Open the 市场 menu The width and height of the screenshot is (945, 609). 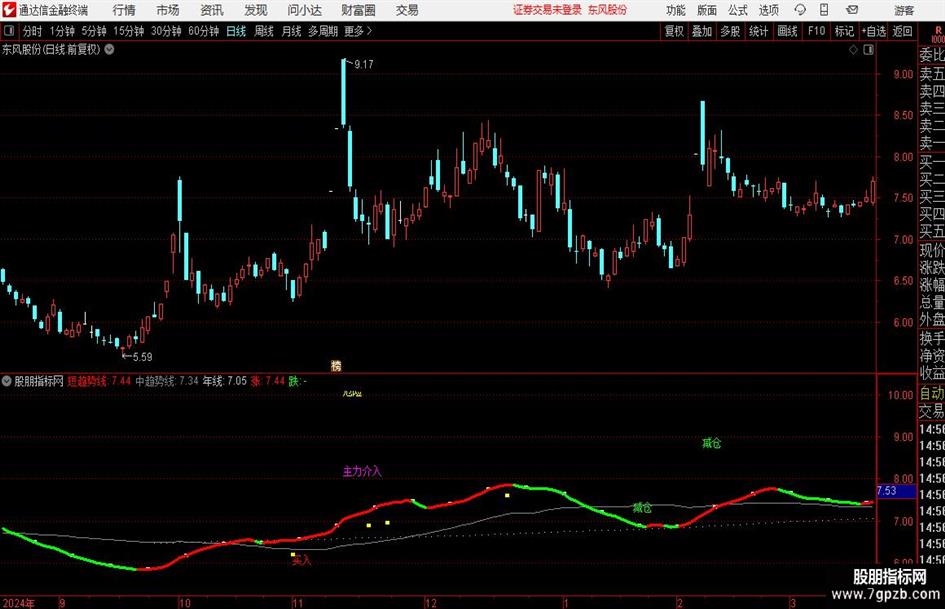168,10
